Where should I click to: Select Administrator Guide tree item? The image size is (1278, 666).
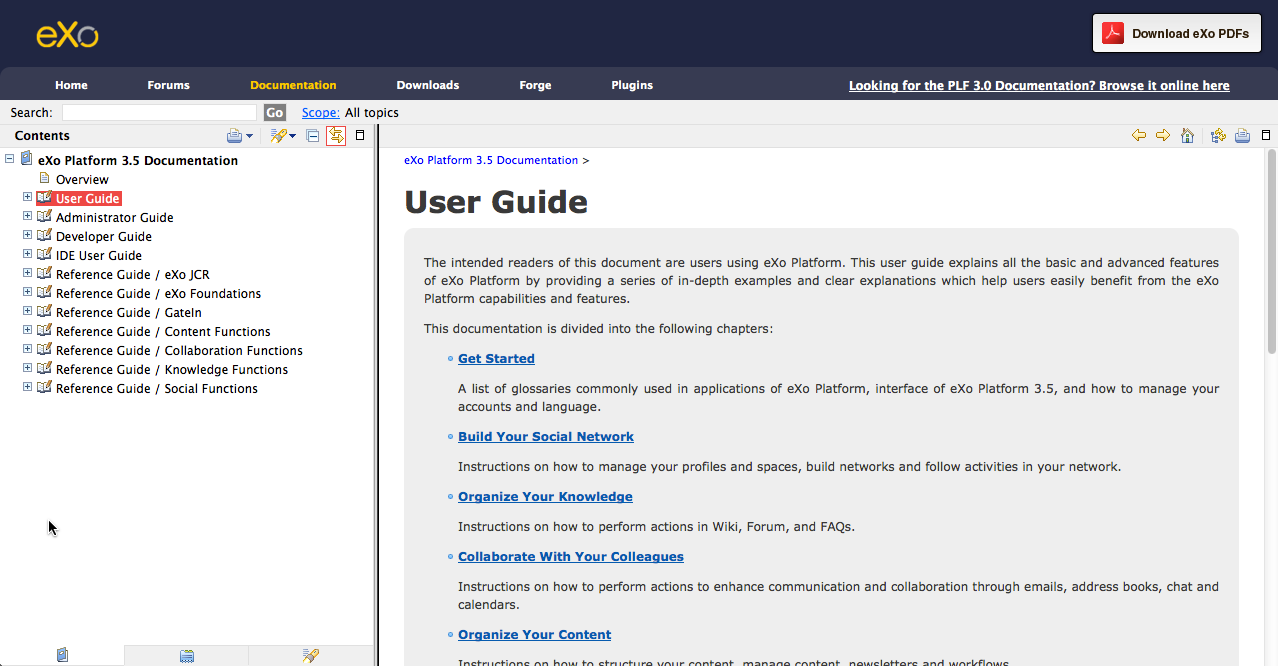pos(115,217)
